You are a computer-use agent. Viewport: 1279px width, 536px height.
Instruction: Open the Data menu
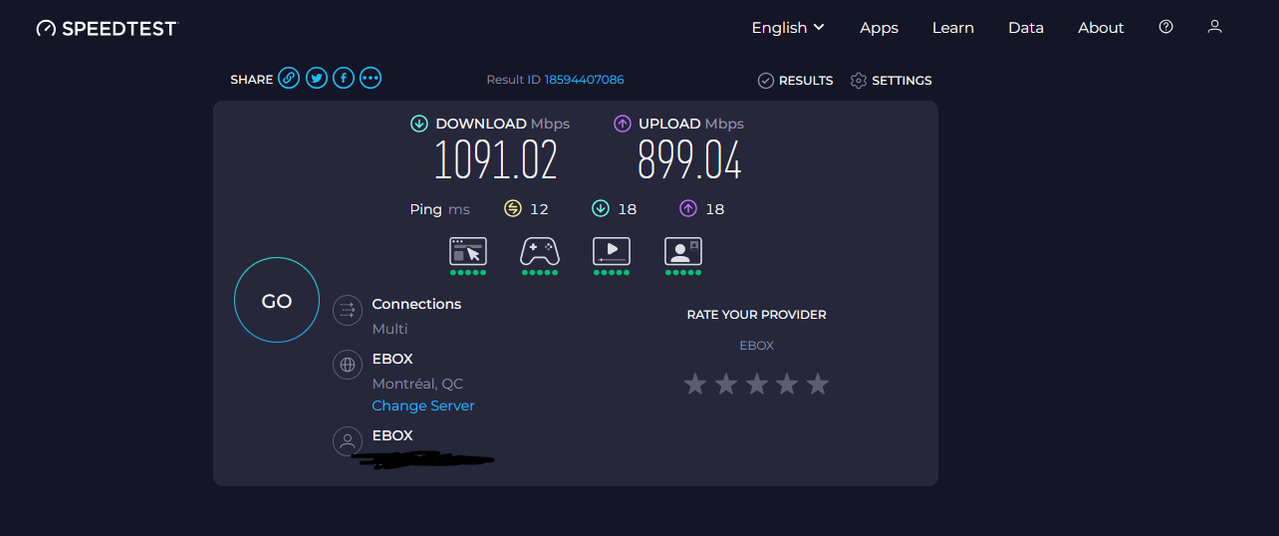click(x=1026, y=28)
